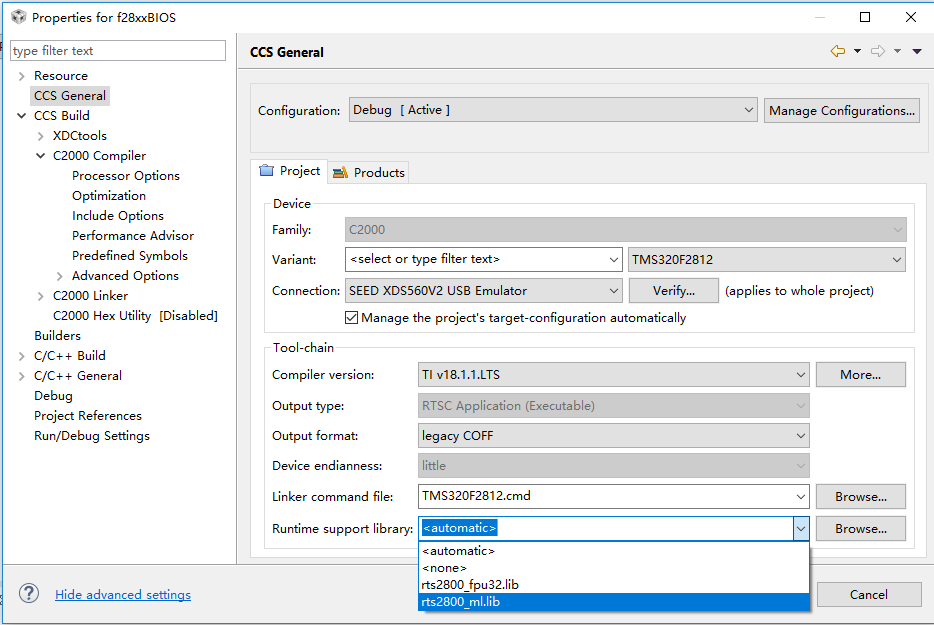934x625 pixels.
Task: Expand the Resource tree node
Action: (x=21, y=76)
